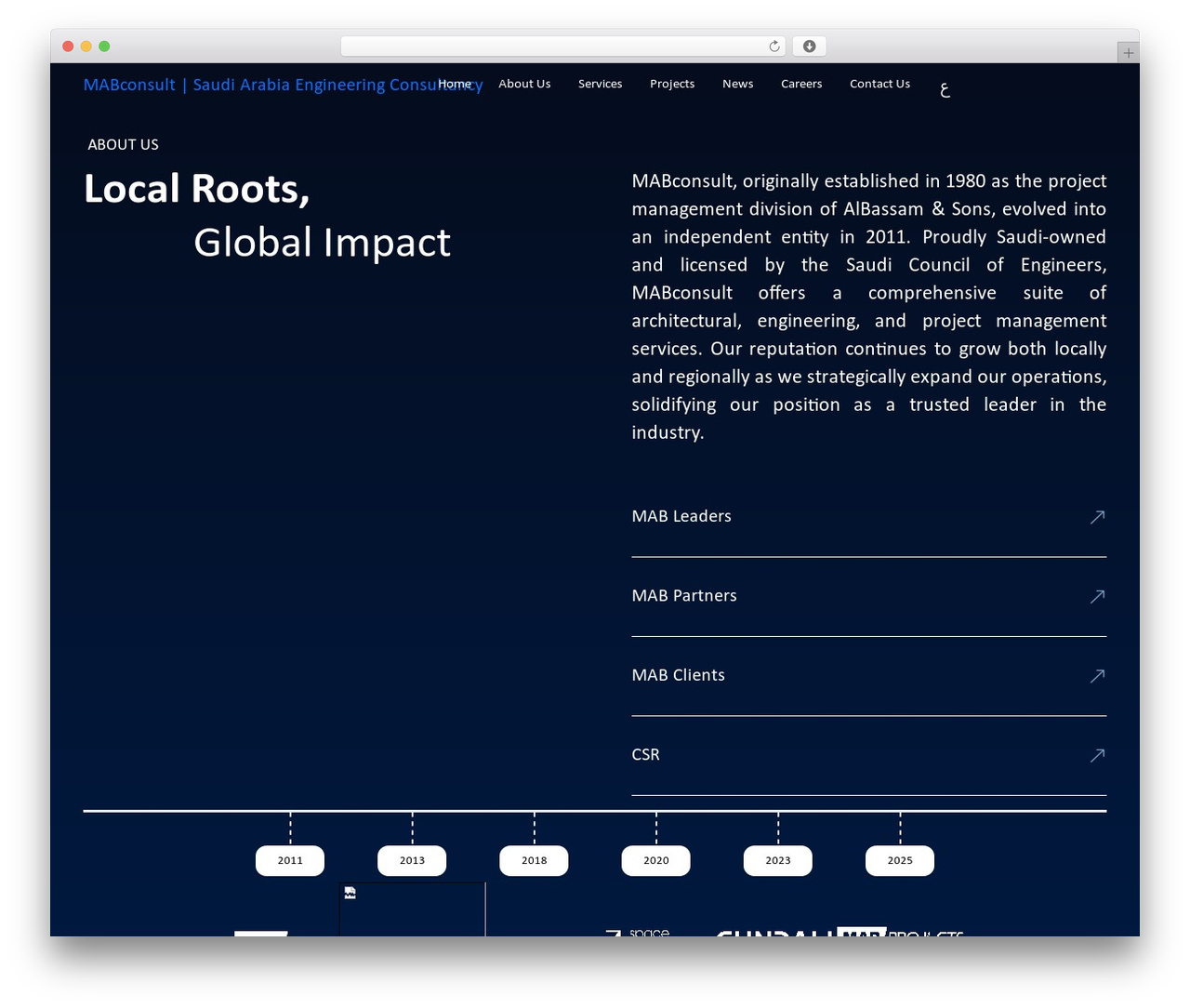
Task: Open the Services navigation item
Action: [601, 84]
